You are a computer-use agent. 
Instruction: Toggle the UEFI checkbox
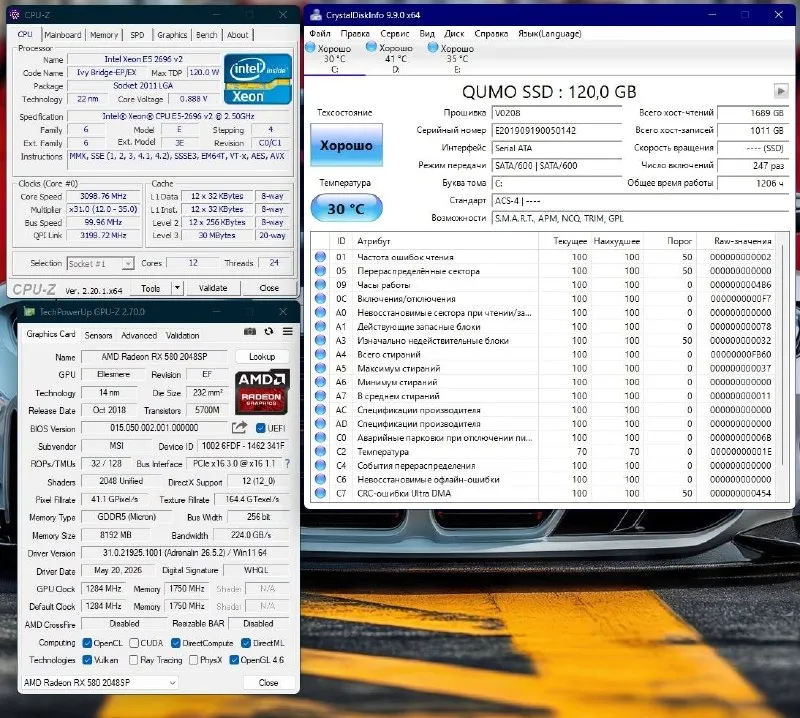(261, 428)
